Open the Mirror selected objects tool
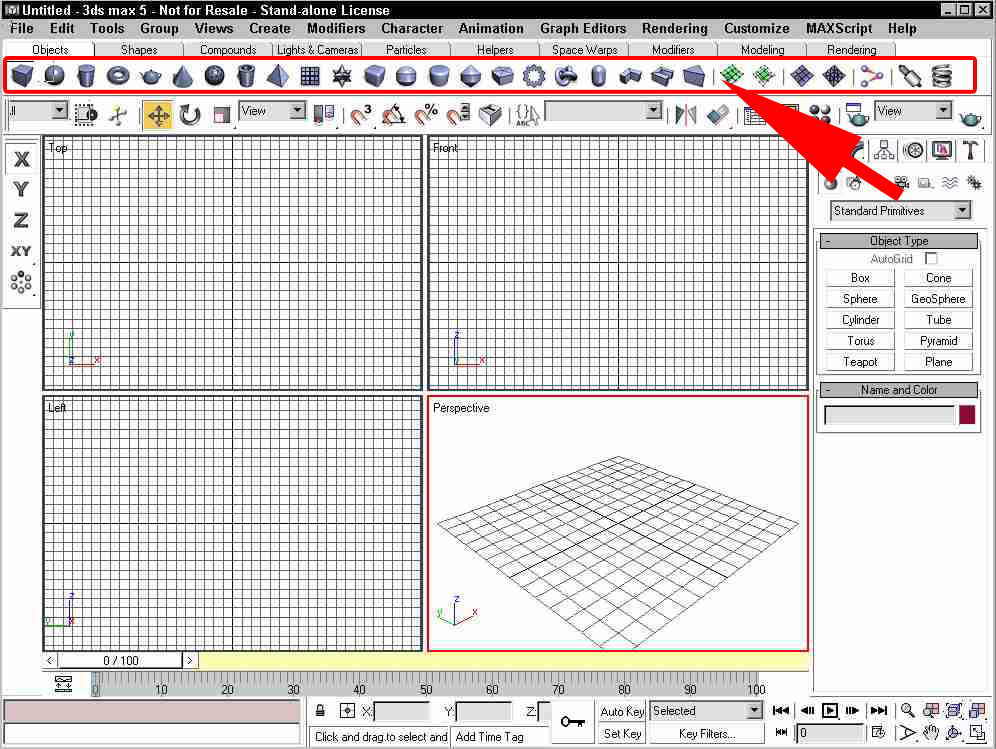The width and height of the screenshot is (996, 749). [x=685, y=115]
